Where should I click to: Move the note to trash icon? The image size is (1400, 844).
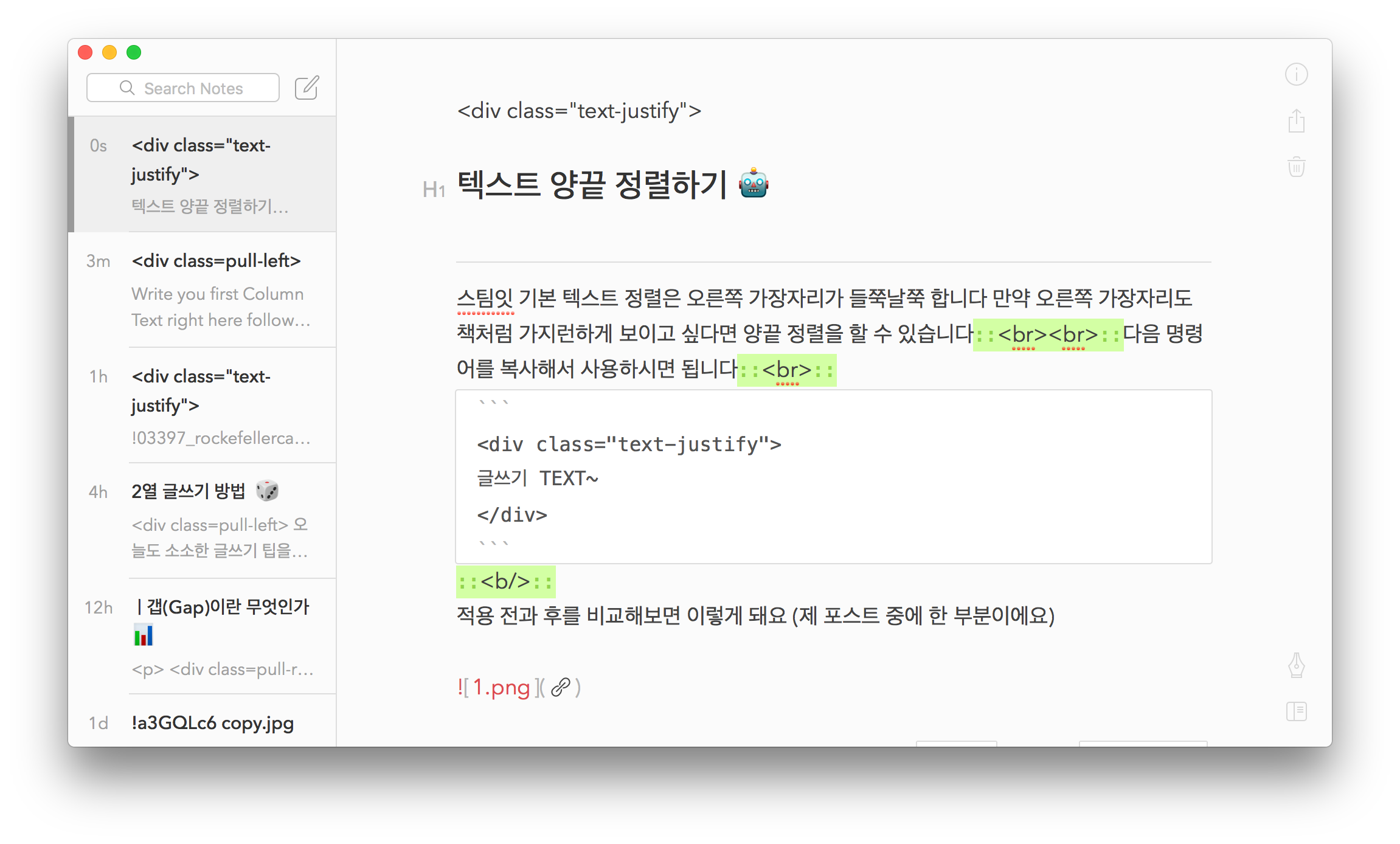(1296, 167)
